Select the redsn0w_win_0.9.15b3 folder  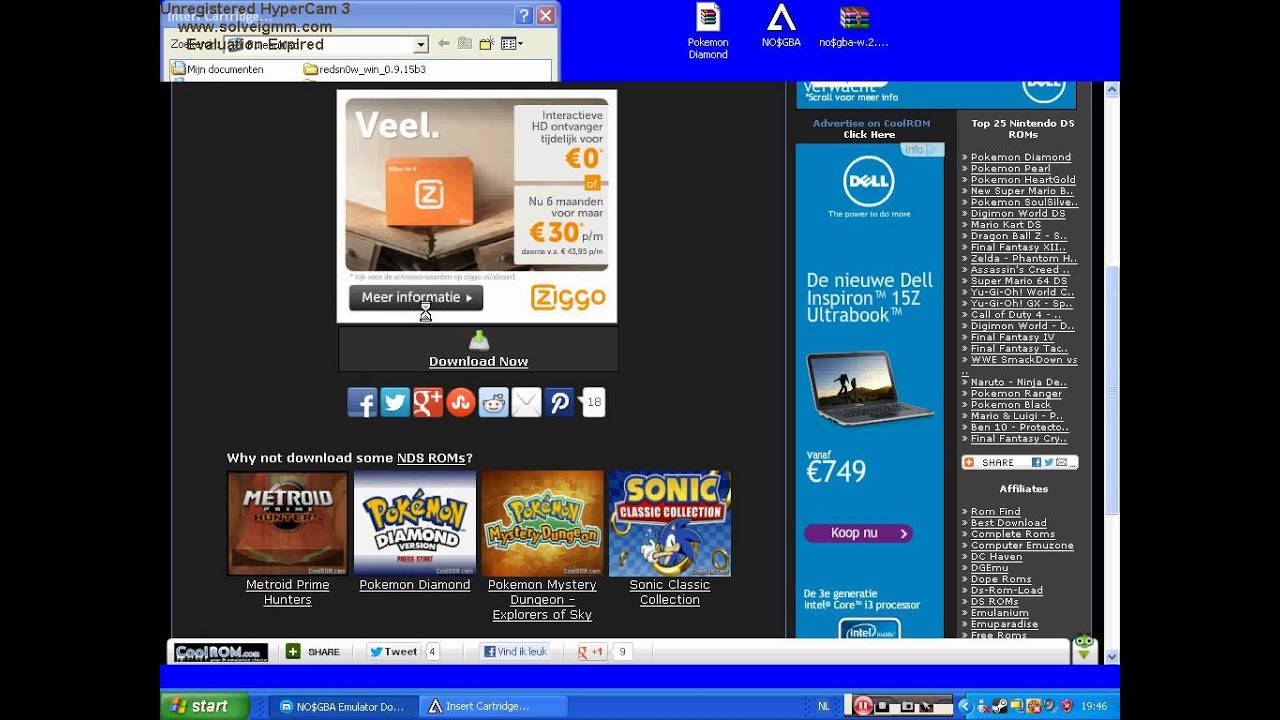point(365,69)
